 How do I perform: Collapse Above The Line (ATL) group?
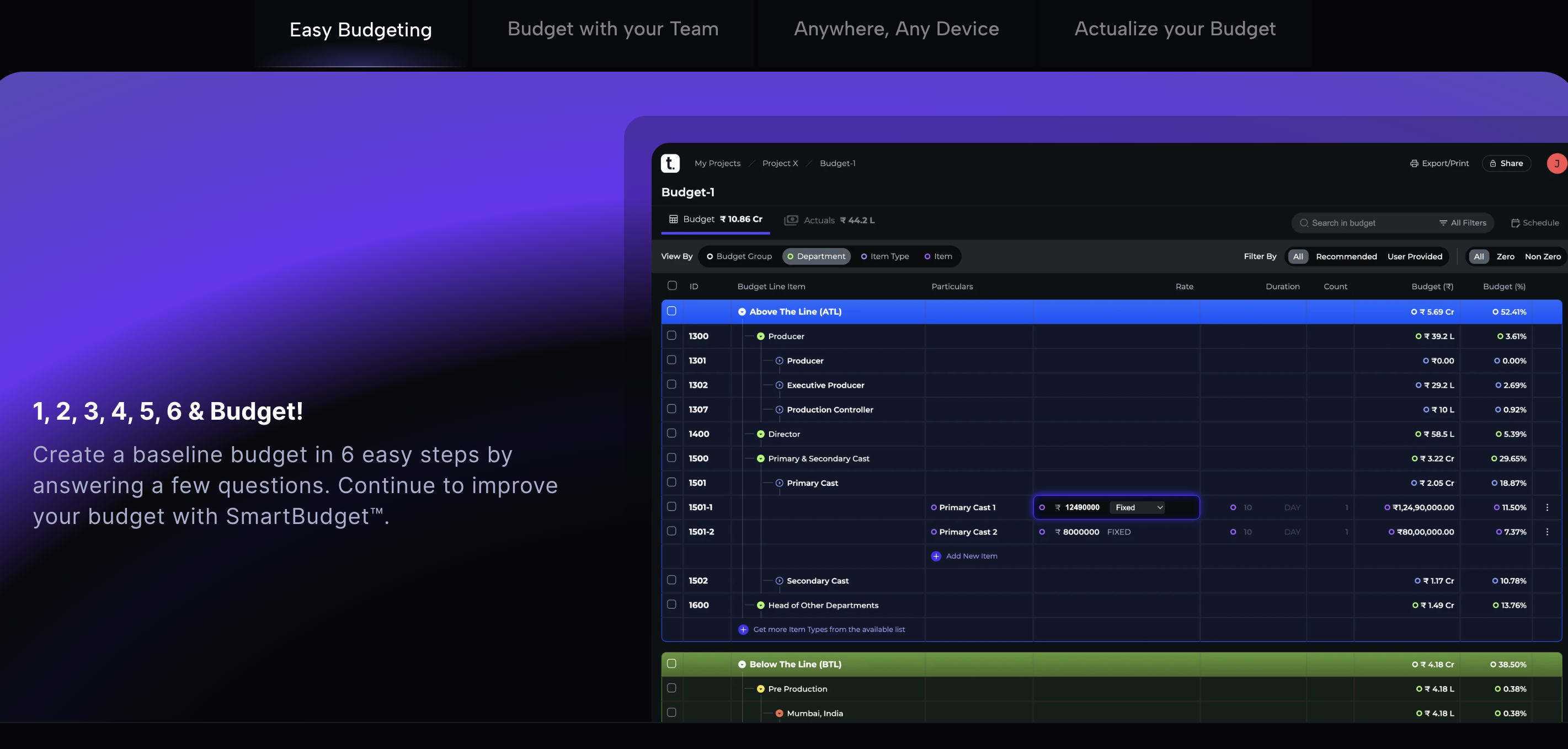point(742,312)
